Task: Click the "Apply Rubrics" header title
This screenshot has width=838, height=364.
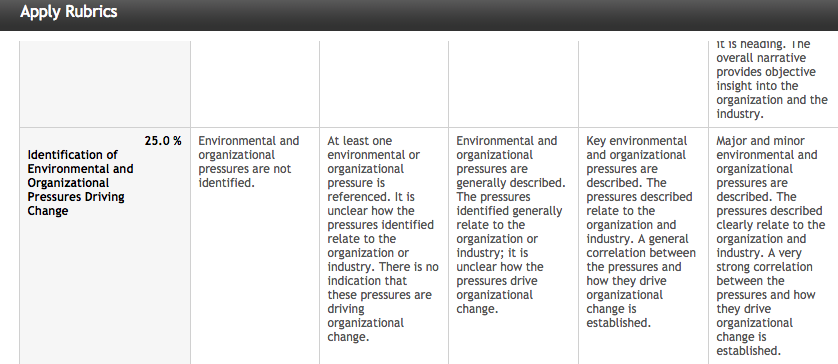Action: 68,12
